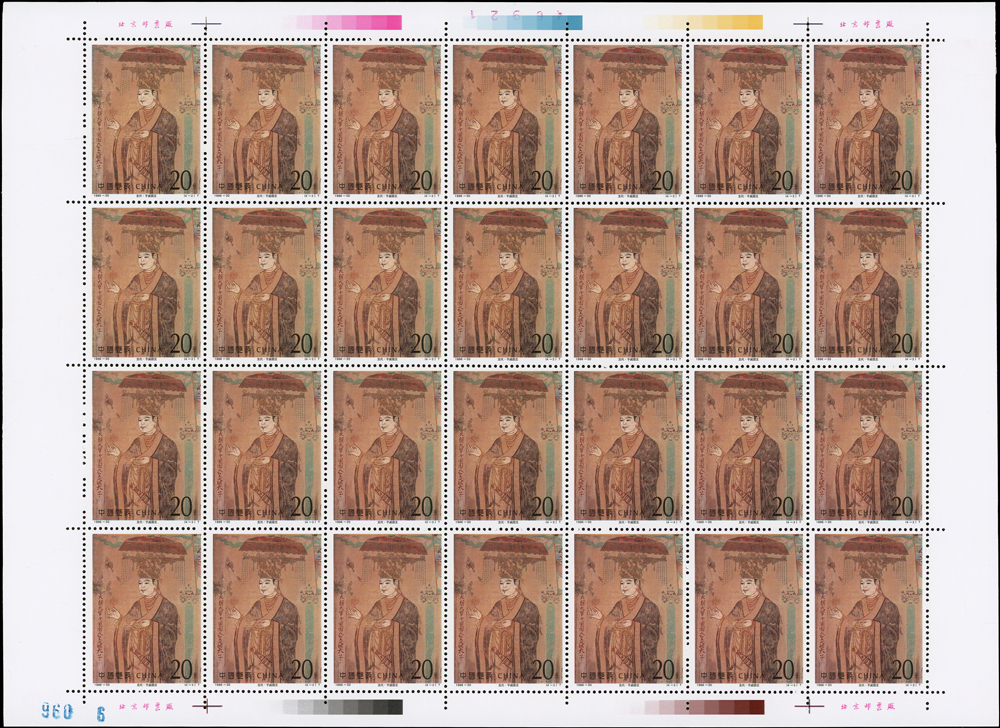This screenshot has width=1000, height=728.
Task: Select the stamp in row one, column two
Action: point(267,120)
